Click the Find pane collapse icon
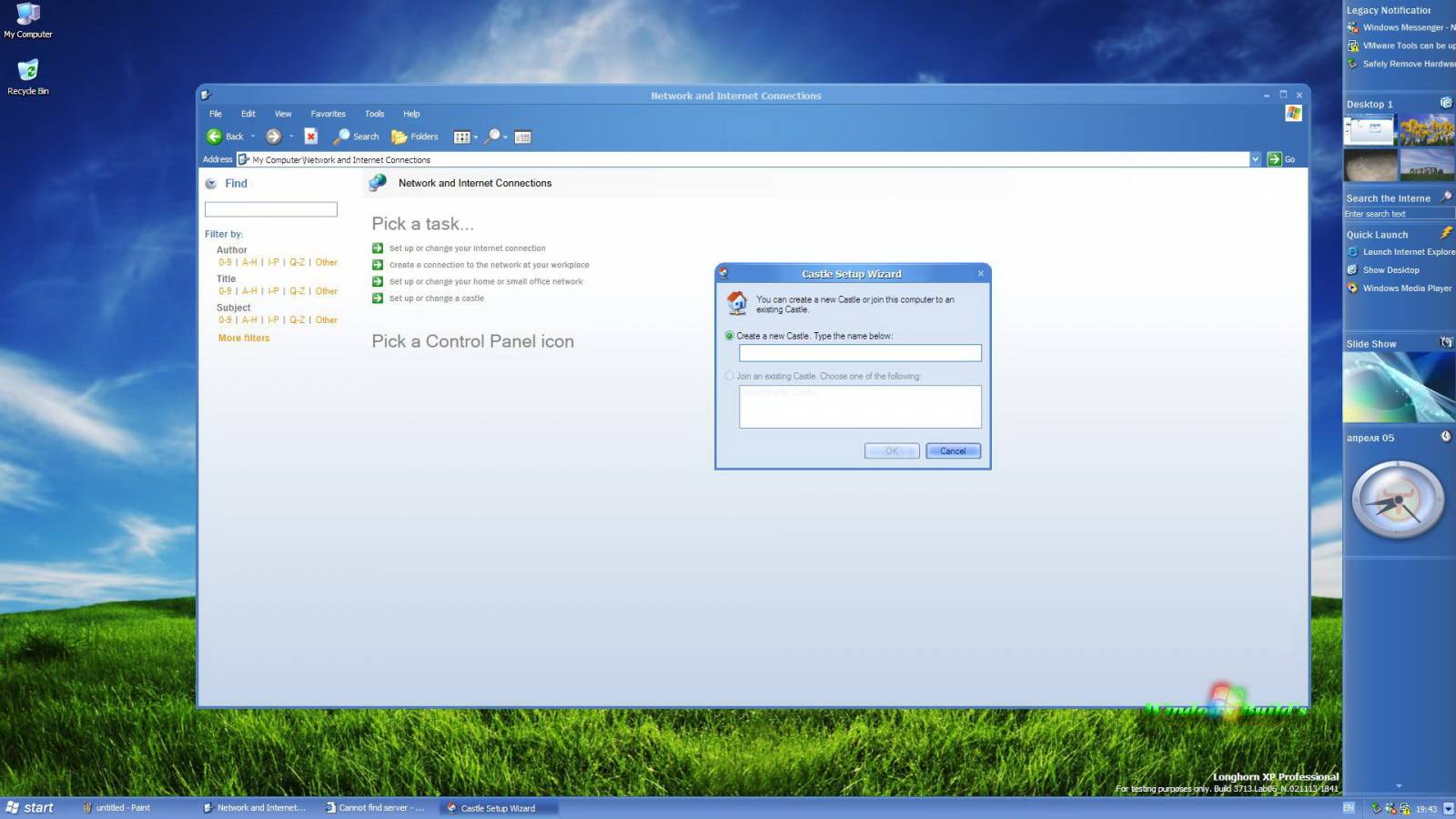The width and height of the screenshot is (1456, 819). 211,184
